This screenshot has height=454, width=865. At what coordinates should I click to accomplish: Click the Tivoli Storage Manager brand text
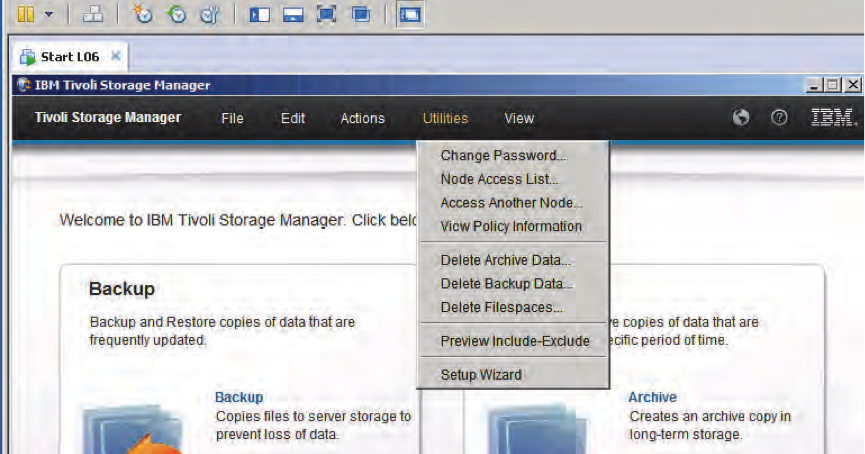click(108, 117)
